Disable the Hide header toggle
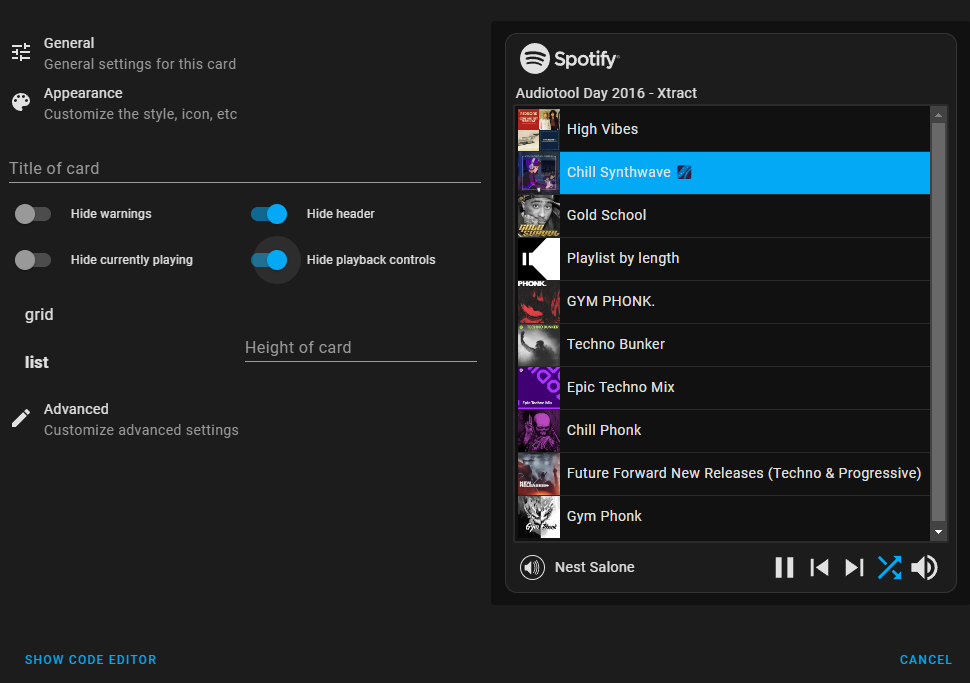Viewport: 970px width, 683px height. (268, 213)
